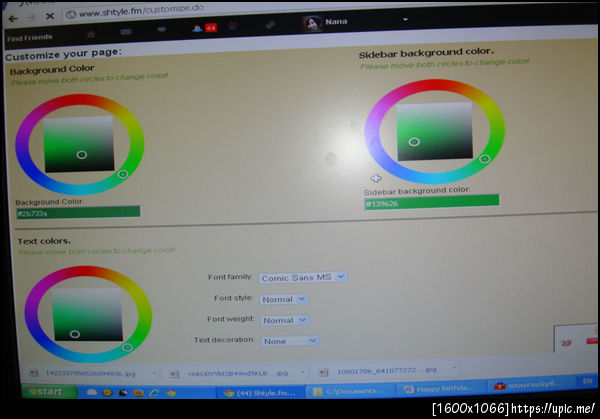Expand the menu arrow for the 10801786 download

pos(454,367)
